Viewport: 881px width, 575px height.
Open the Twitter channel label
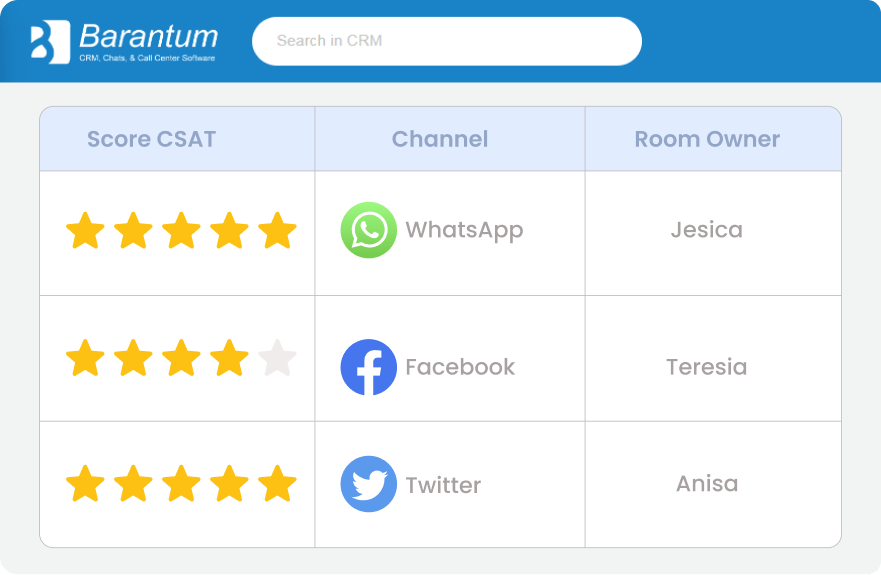tap(443, 485)
